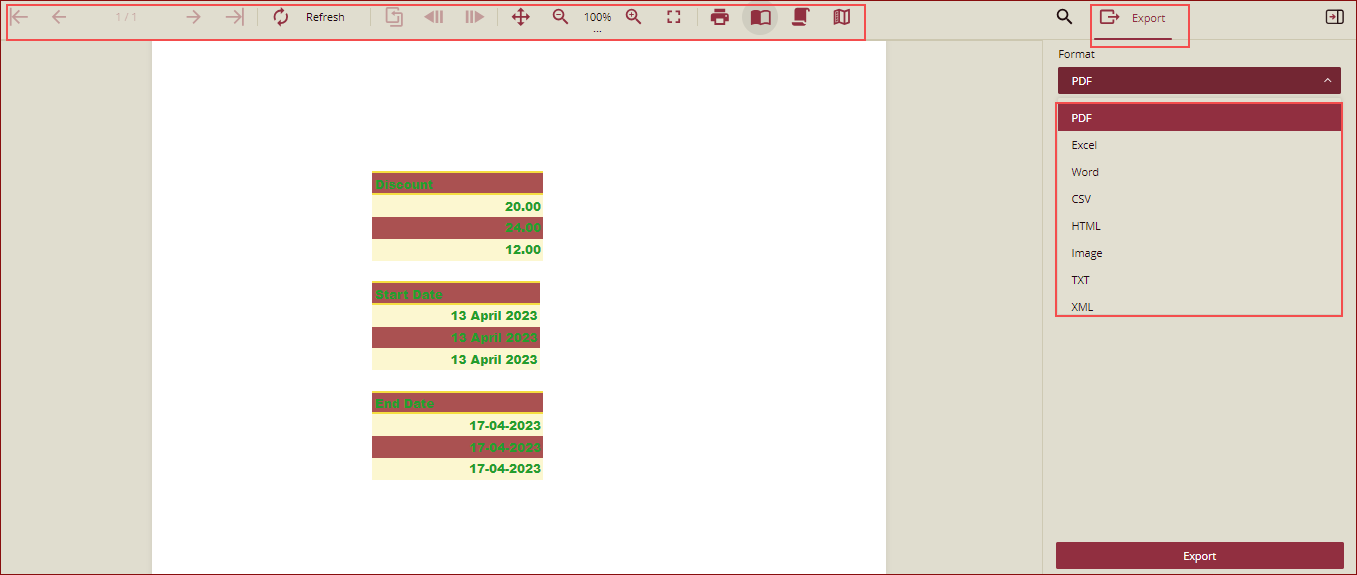Toggle the gallery map view icon

click(842, 17)
